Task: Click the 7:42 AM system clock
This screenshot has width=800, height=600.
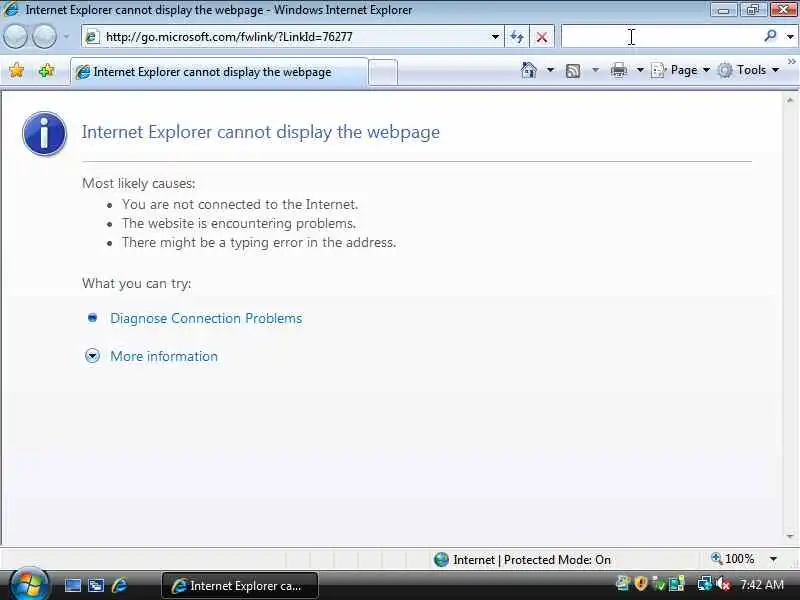Action: point(762,584)
